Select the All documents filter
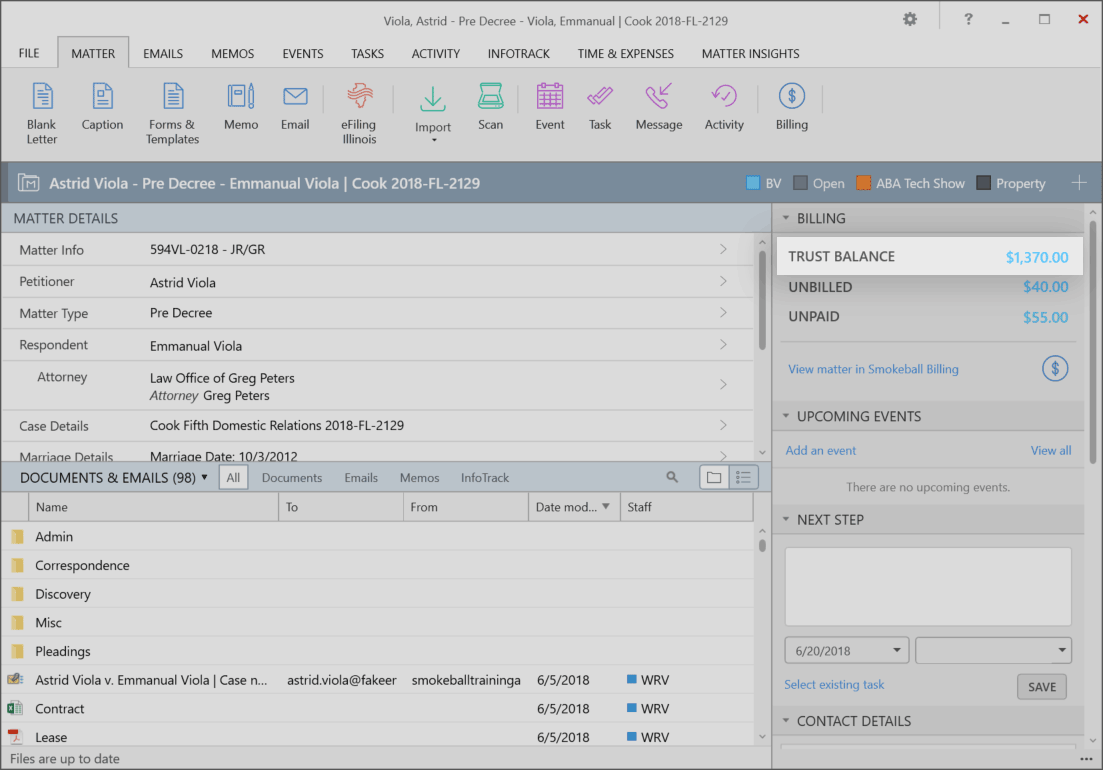Screen dimensions: 1103x770 tap(233, 478)
